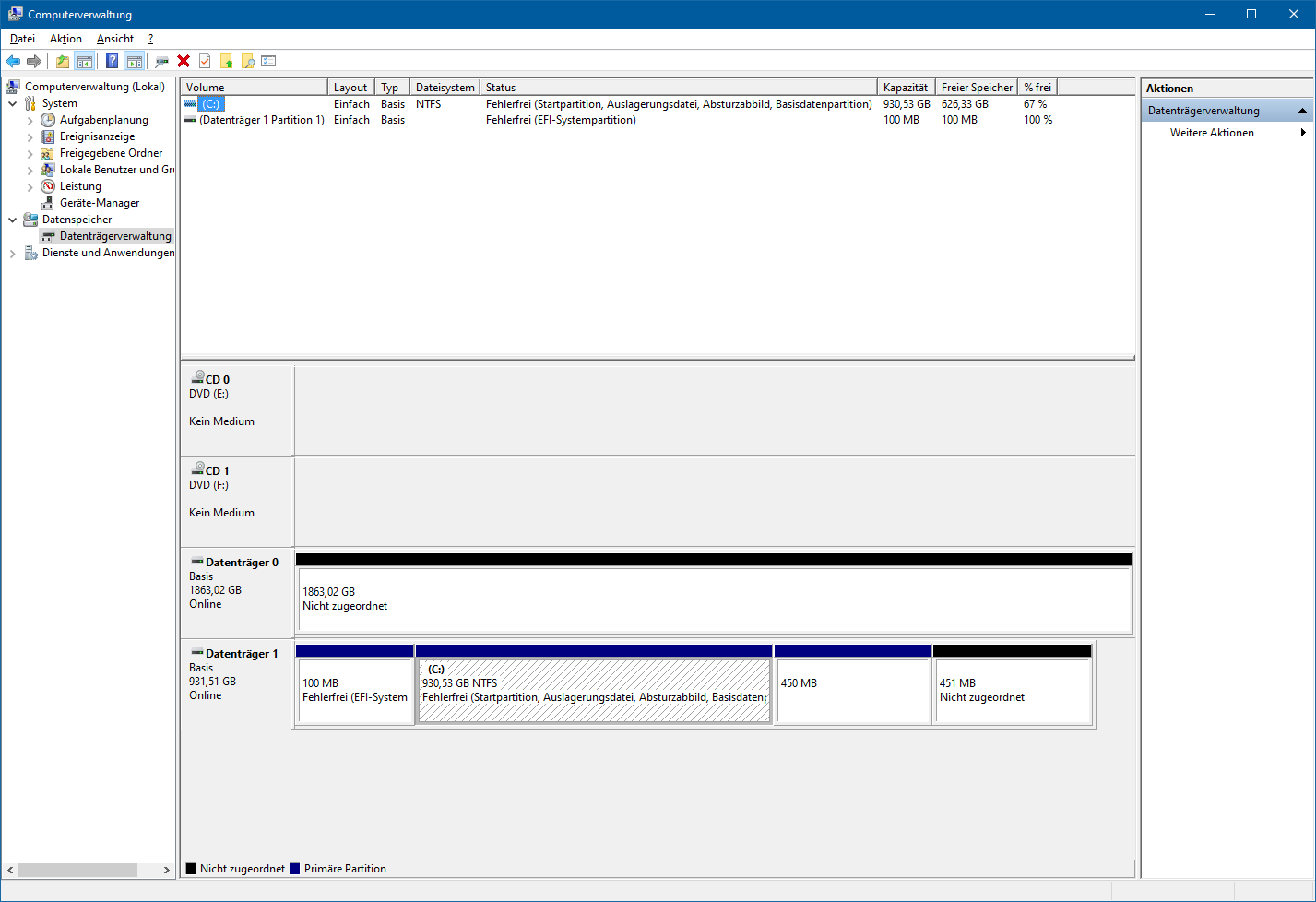Open Help with the blue question mark icon
This screenshot has width=1316, height=902.
pyautogui.click(x=112, y=61)
